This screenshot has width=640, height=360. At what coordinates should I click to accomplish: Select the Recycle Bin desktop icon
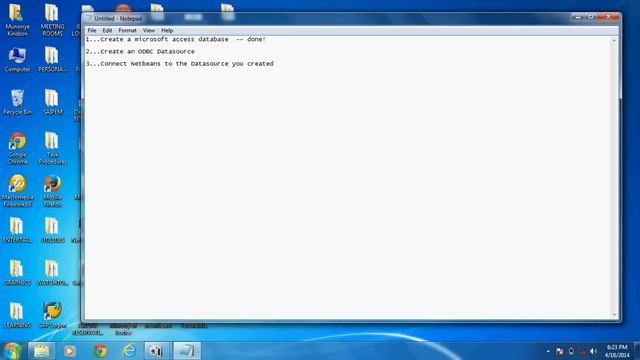click(17, 102)
